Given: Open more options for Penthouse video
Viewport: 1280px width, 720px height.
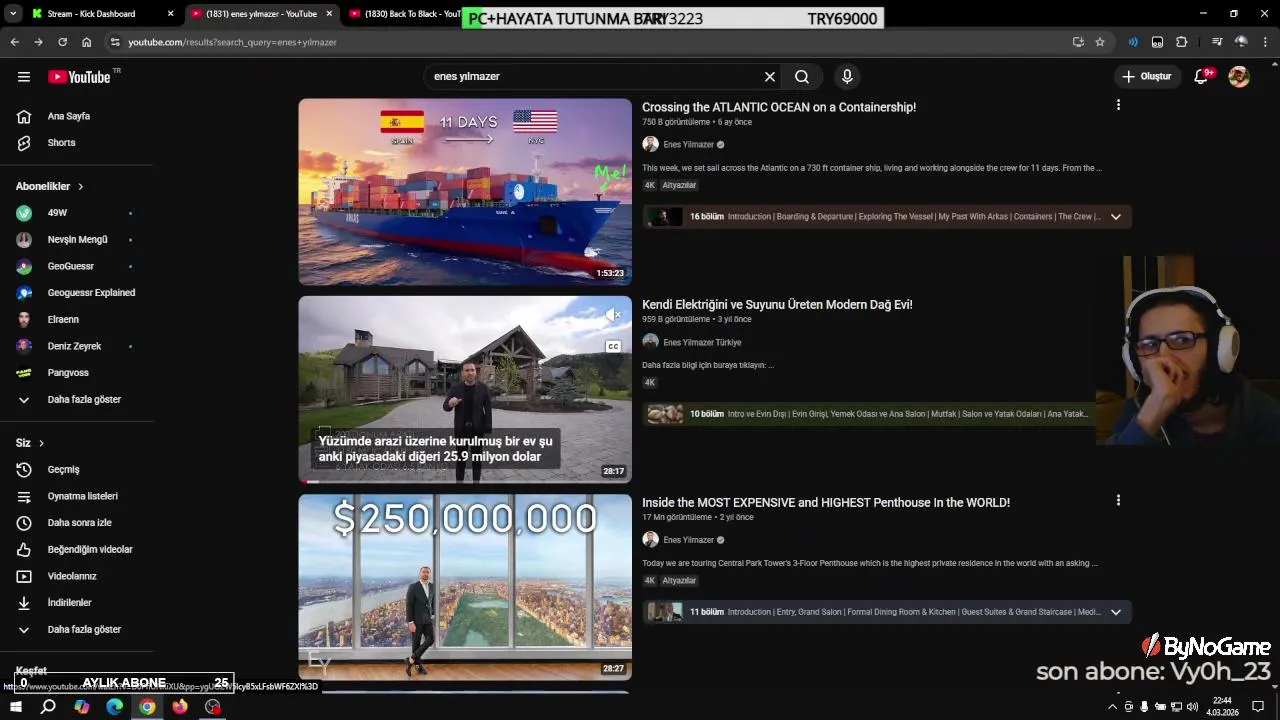Looking at the screenshot, I should [1118, 500].
